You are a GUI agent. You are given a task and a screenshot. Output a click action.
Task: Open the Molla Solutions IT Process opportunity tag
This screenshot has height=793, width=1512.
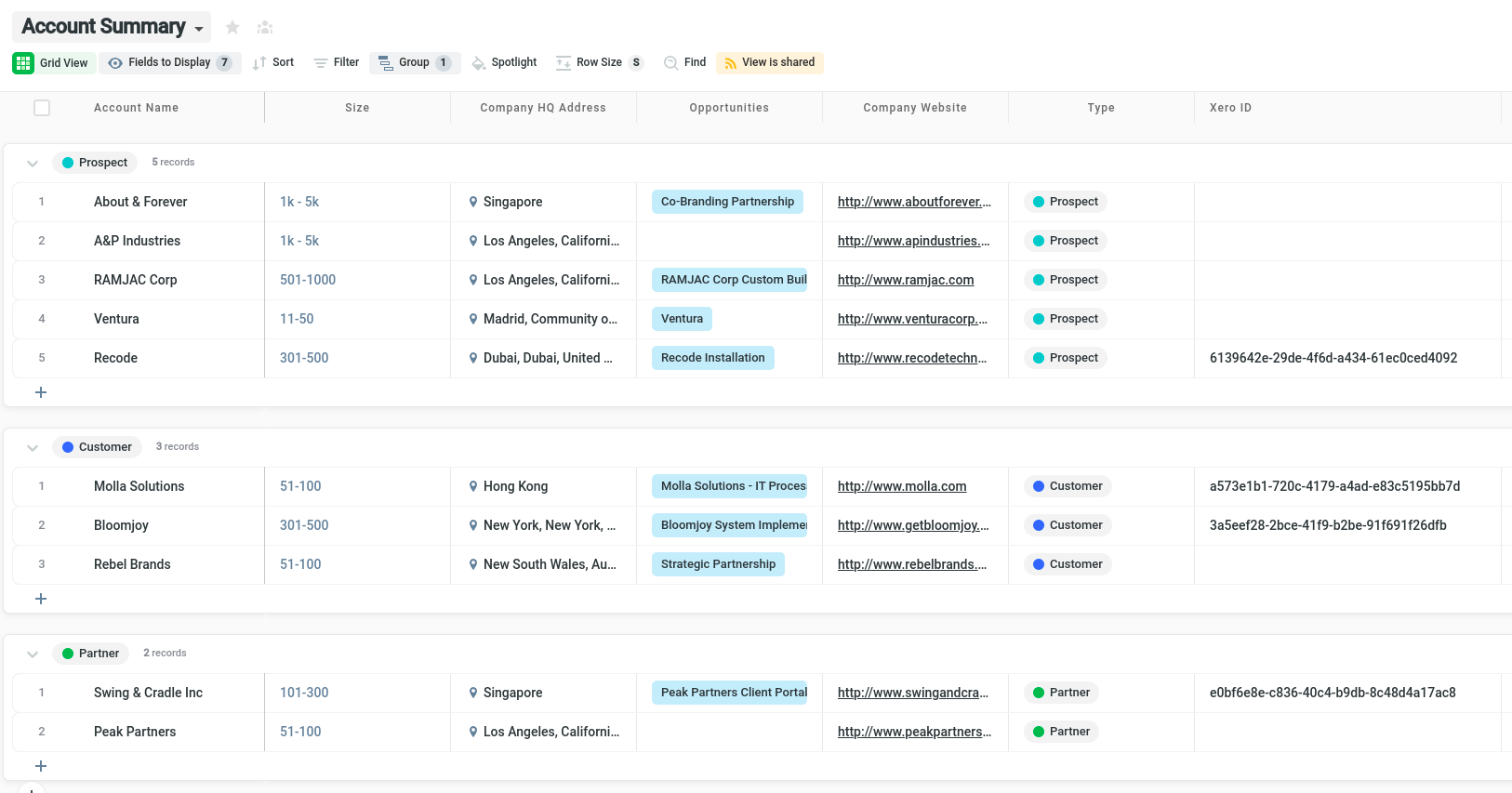pos(730,486)
